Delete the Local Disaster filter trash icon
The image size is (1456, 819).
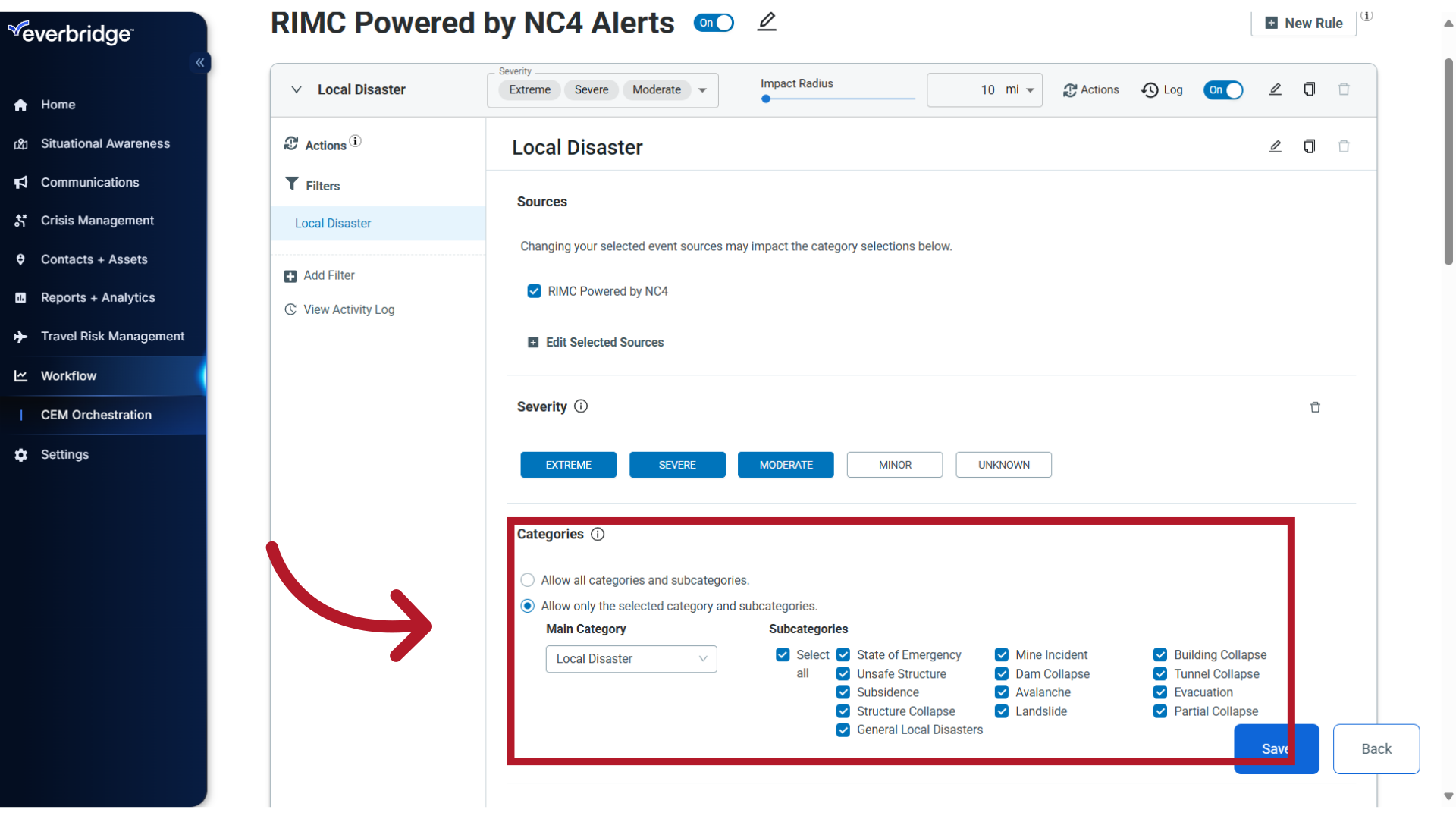tap(1344, 146)
